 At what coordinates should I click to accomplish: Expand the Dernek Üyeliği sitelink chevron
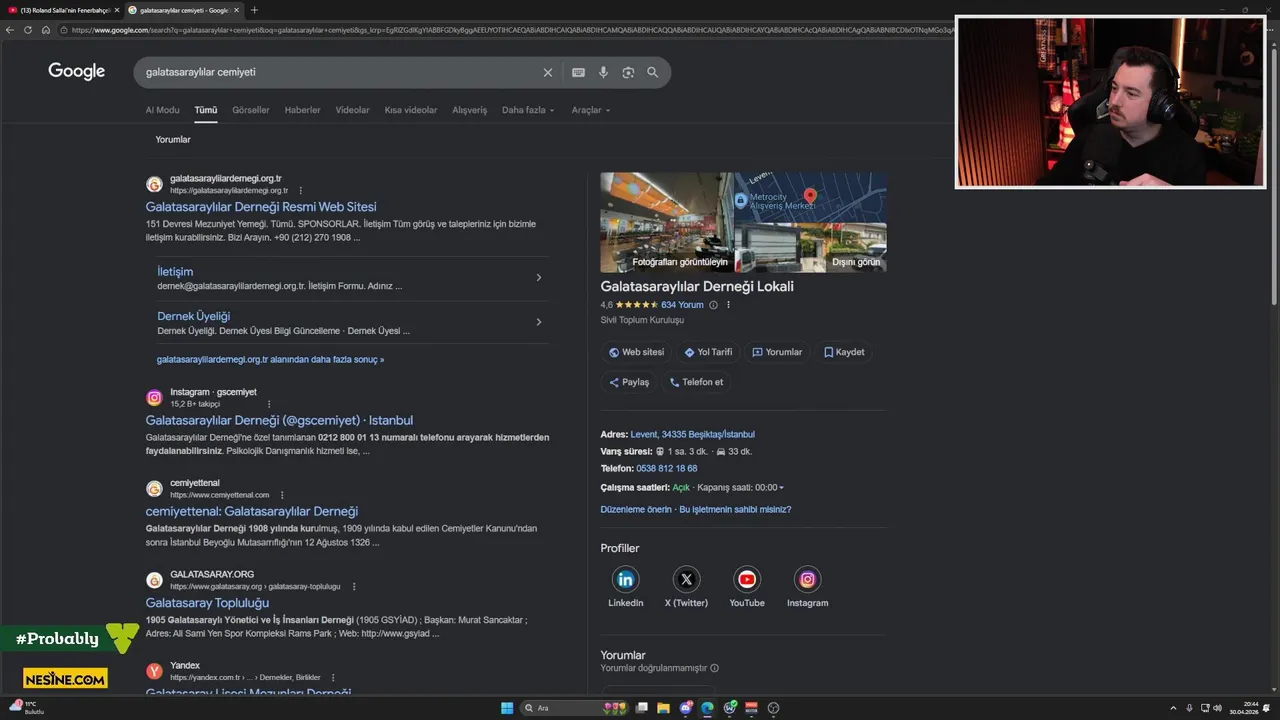point(538,322)
